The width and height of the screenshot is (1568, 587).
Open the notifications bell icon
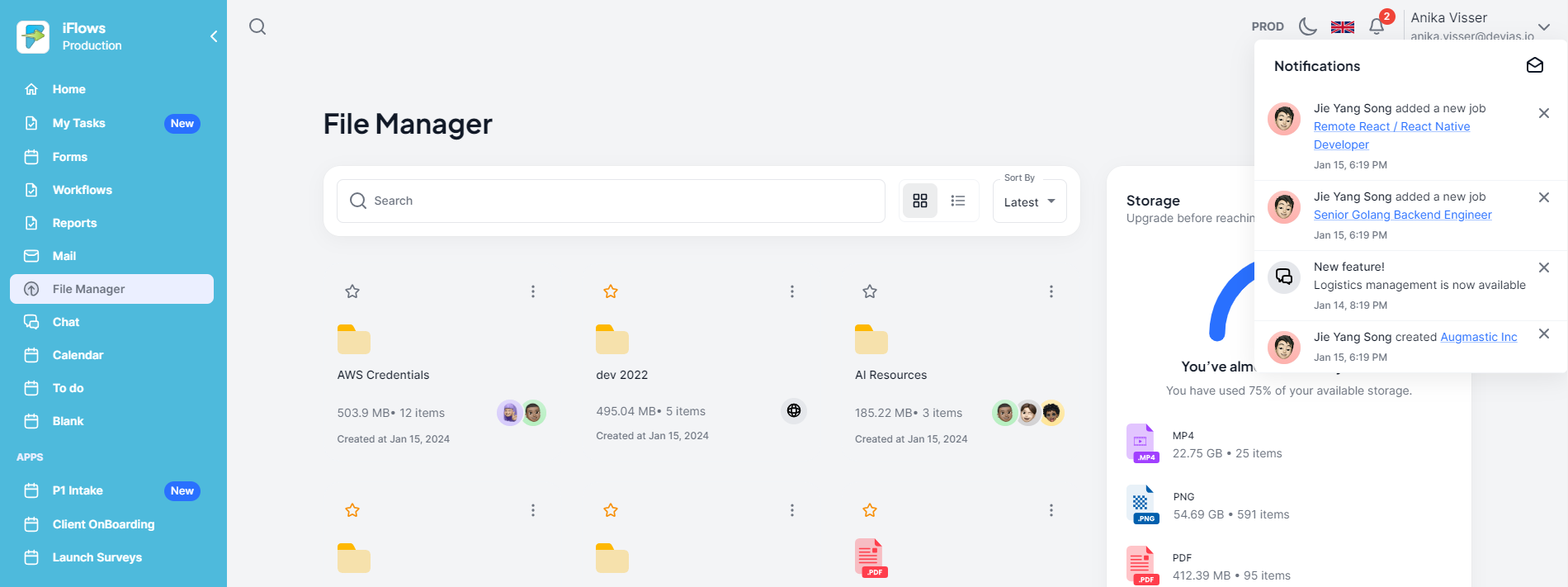pyautogui.click(x=1377, y=26)
